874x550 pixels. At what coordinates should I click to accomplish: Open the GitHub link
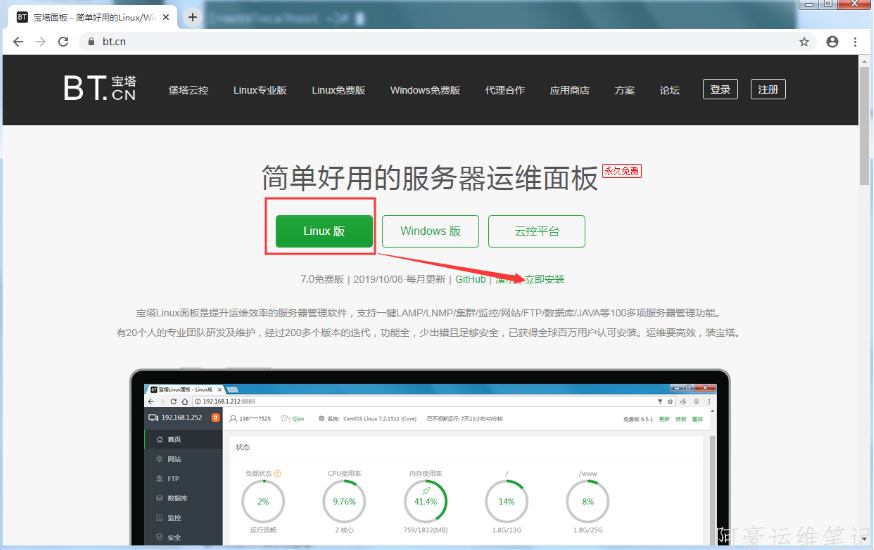click(x=470, y=279)
